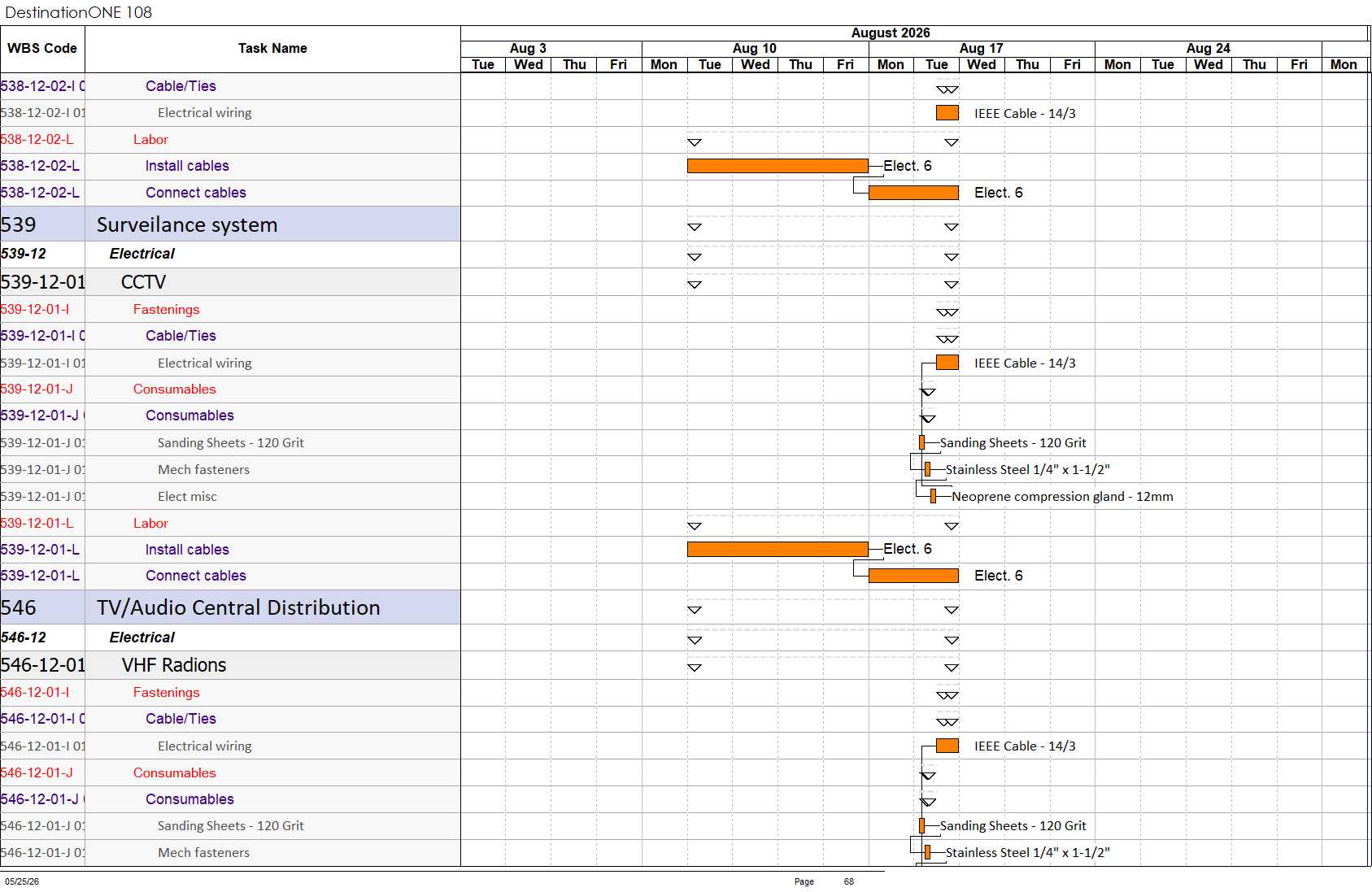
Task: Click the end summary marker for CCTV row
Action: pos(952,285)
